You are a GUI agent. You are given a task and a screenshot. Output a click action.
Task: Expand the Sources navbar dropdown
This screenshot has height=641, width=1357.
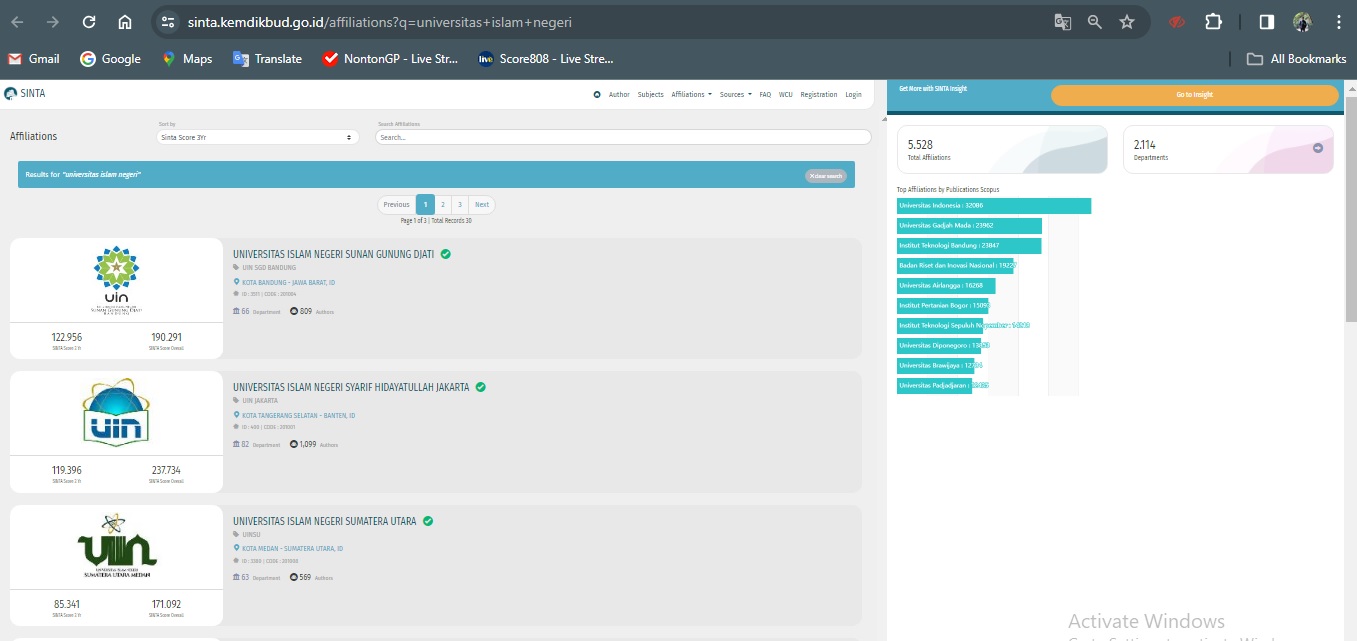click(735, 95)
